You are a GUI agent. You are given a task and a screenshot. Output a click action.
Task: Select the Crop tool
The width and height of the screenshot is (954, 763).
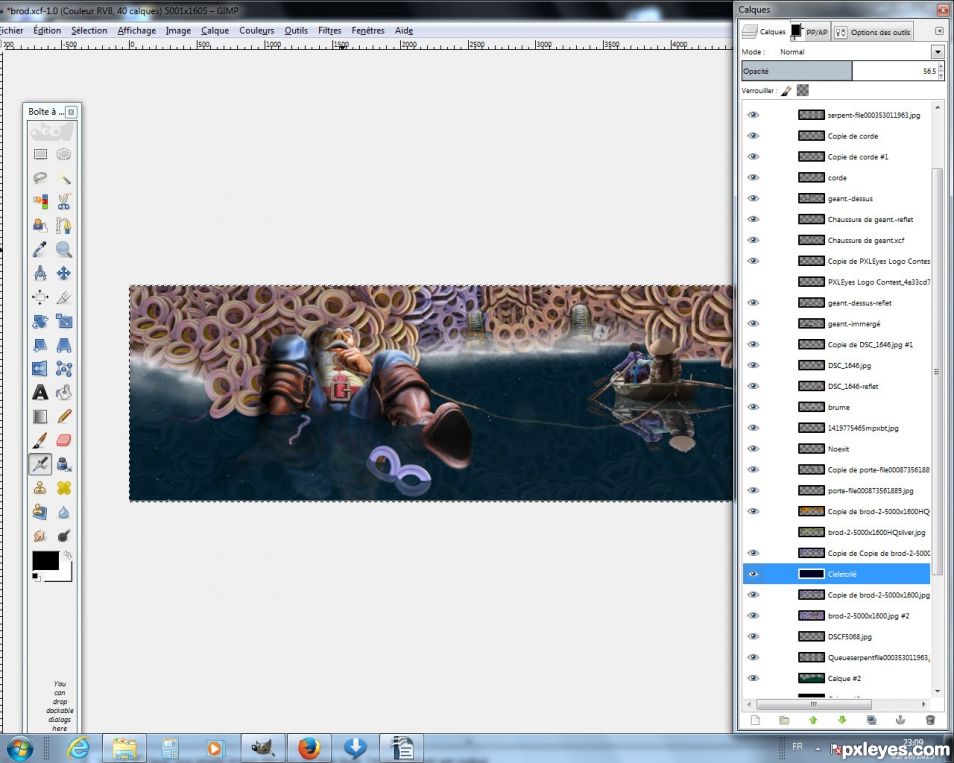tap(64, 297)
